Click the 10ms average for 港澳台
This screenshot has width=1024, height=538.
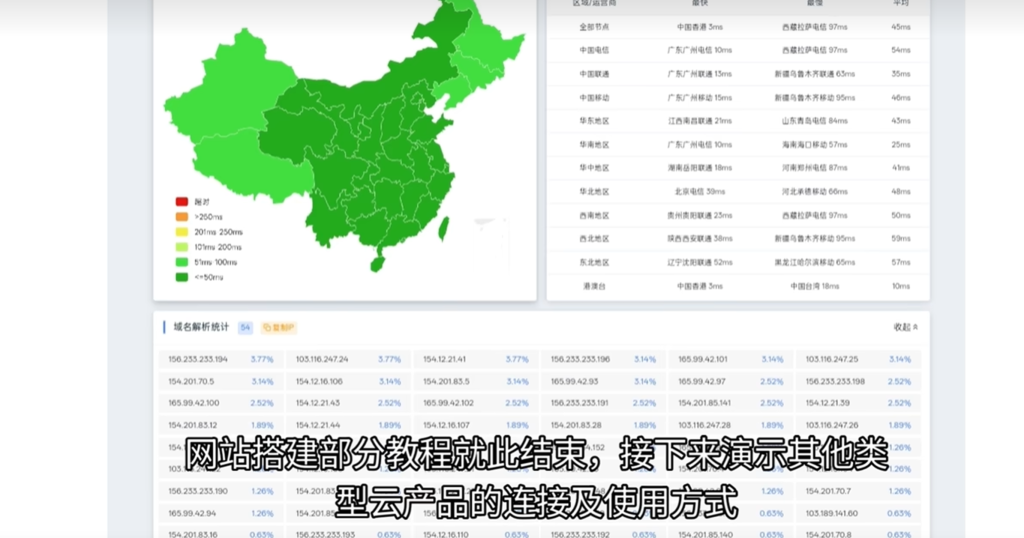click(x=901, y=286)
